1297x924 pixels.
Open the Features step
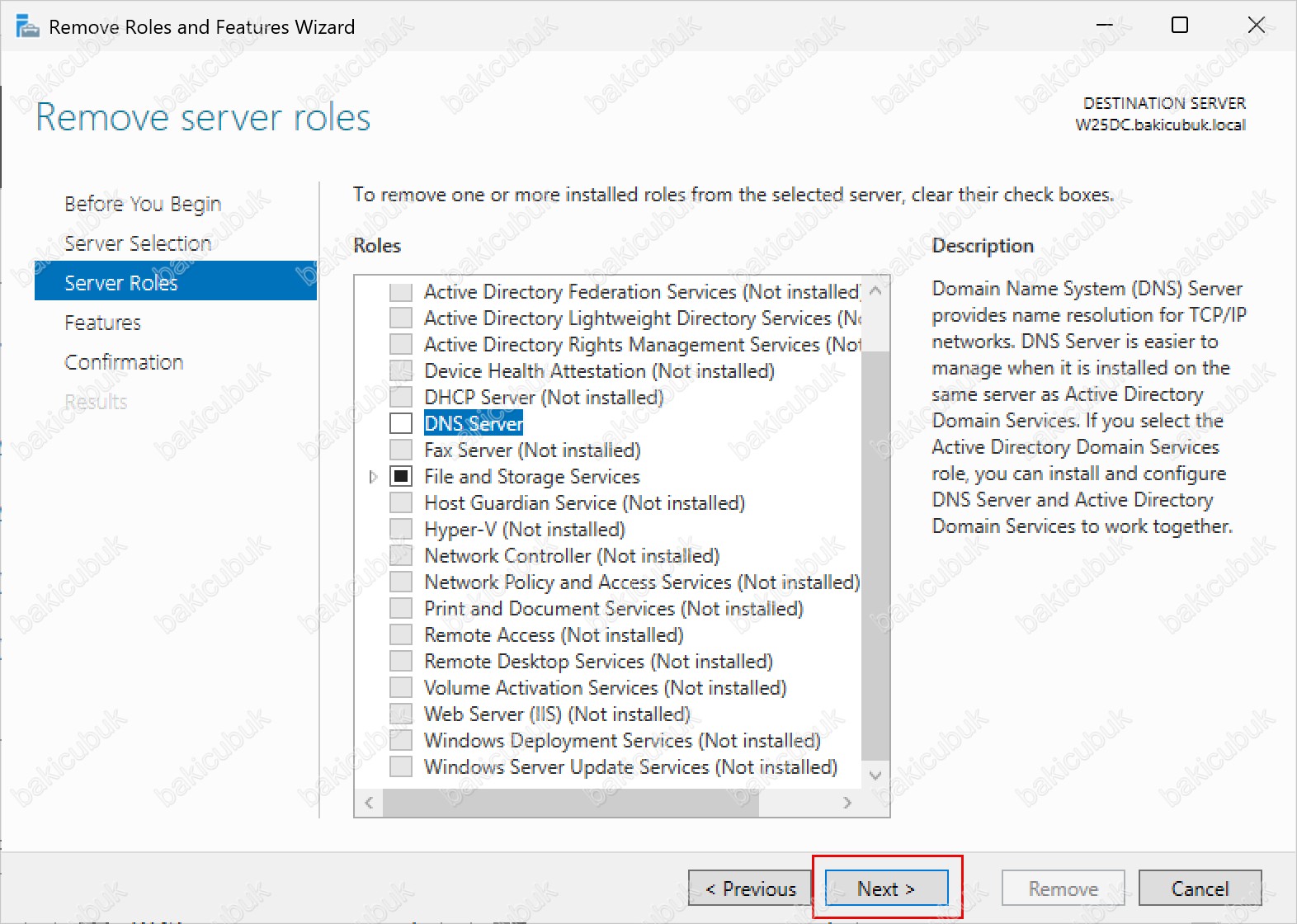tap(103, 323)
